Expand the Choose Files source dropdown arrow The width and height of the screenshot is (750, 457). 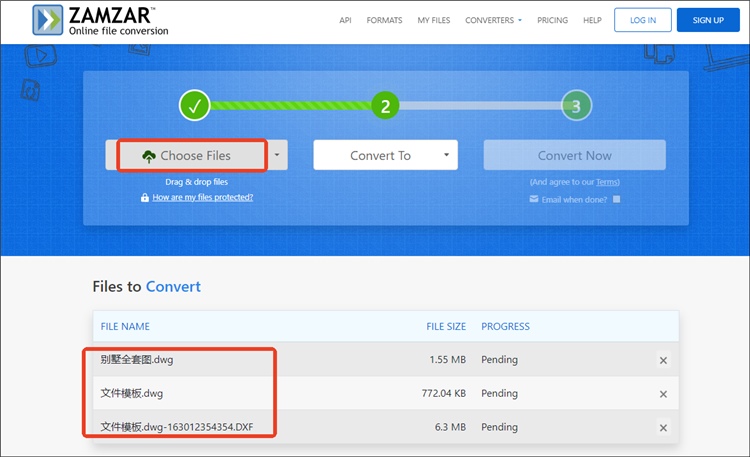[277, 155]
